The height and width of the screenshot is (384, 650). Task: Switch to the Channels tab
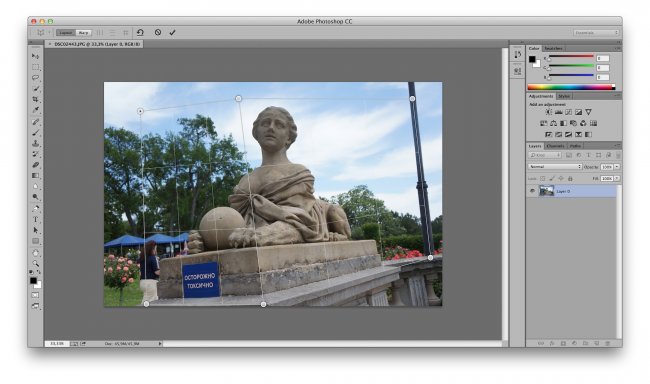[x=555, y=146]
